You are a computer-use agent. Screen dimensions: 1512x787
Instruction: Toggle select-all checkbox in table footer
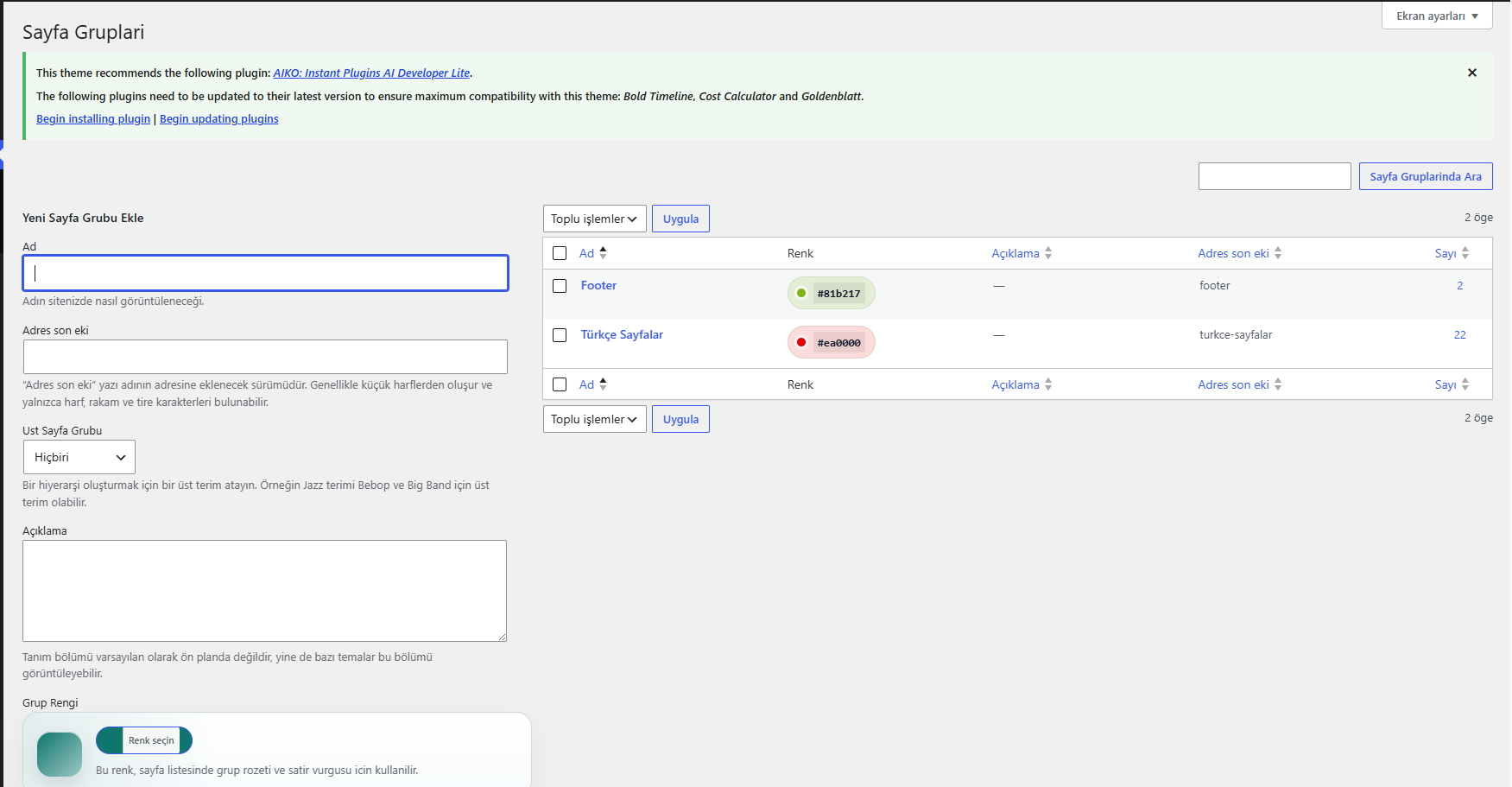click(560, 384)
